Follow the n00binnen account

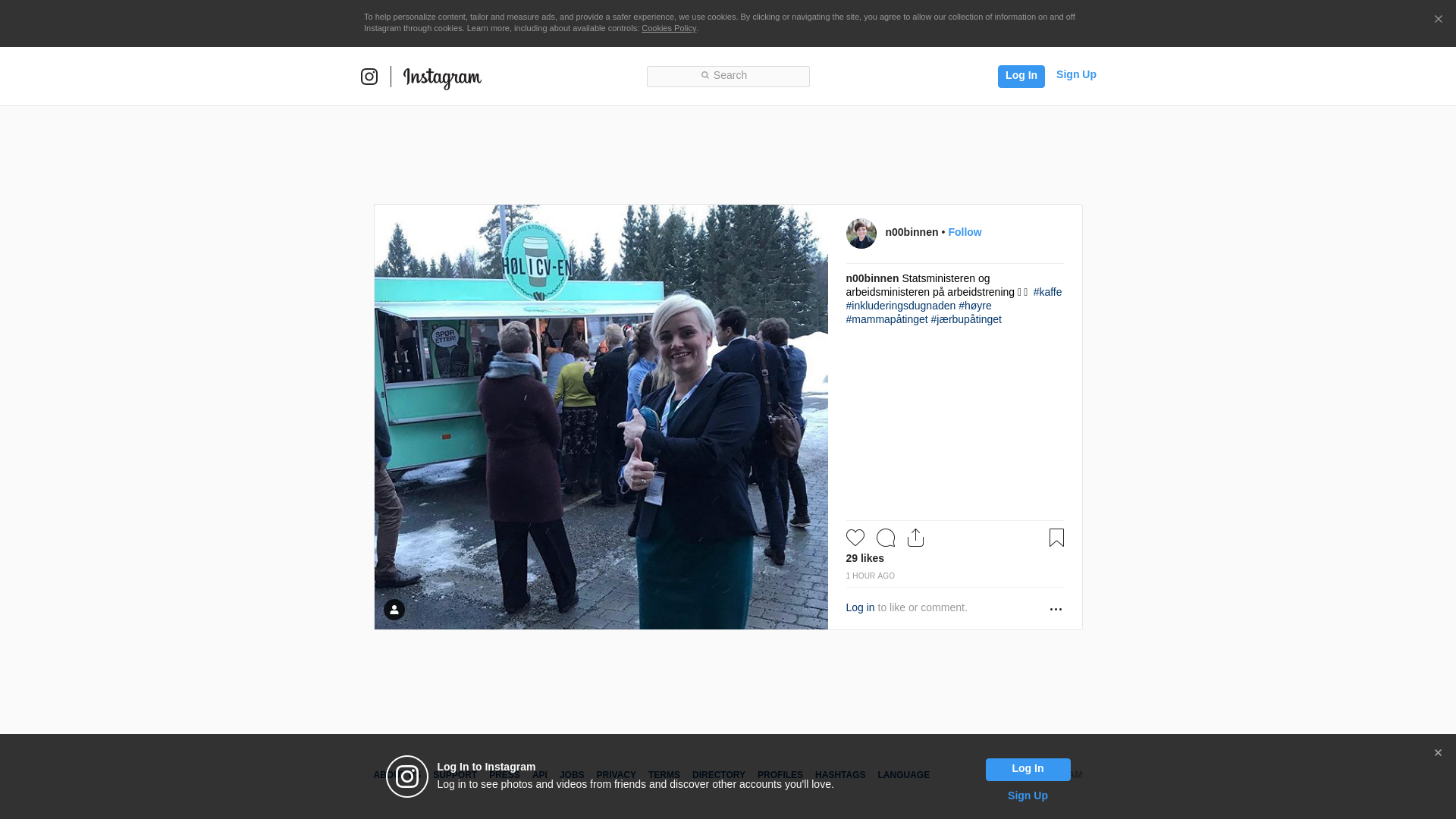(965, 232)
